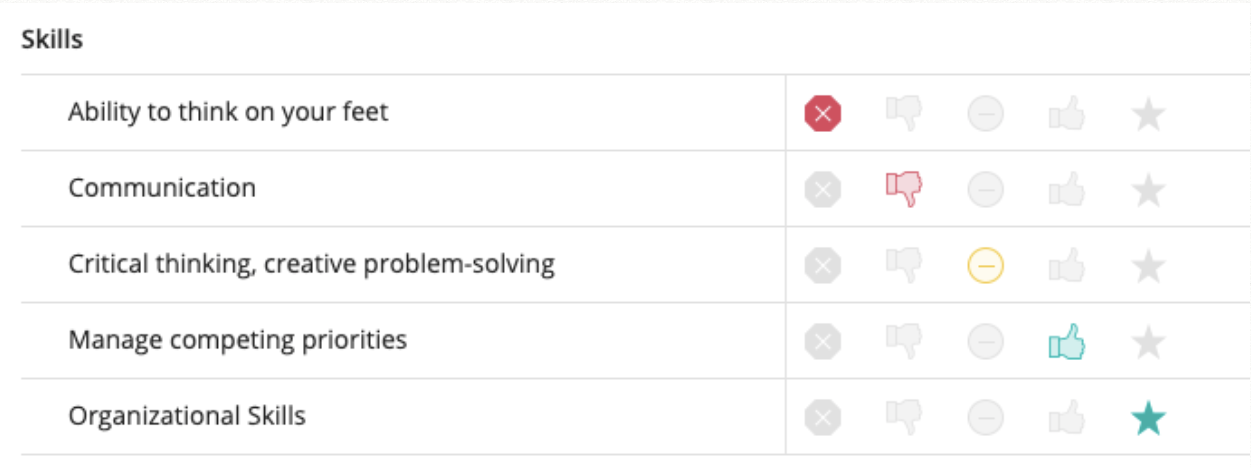This screenshot has height=468, width=1251.
Task: Select red X rating for Ability to think on your feet
Action: click(823, 114)
